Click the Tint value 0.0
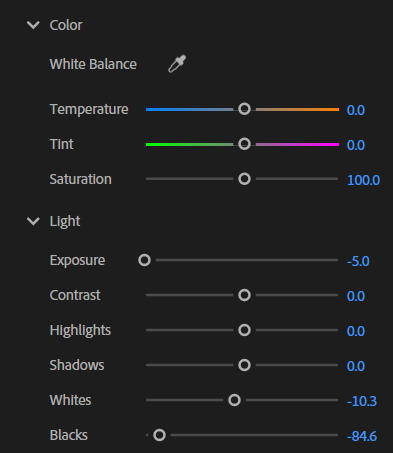Viewport: 393px width, 453px height. point(356,145)
